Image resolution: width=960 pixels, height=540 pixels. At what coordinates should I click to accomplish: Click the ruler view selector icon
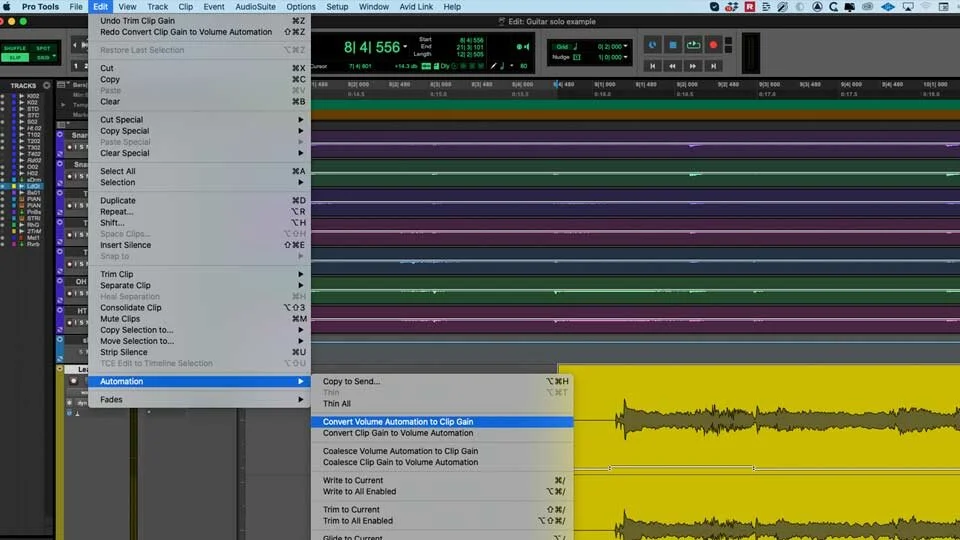[x=61, y=85]
